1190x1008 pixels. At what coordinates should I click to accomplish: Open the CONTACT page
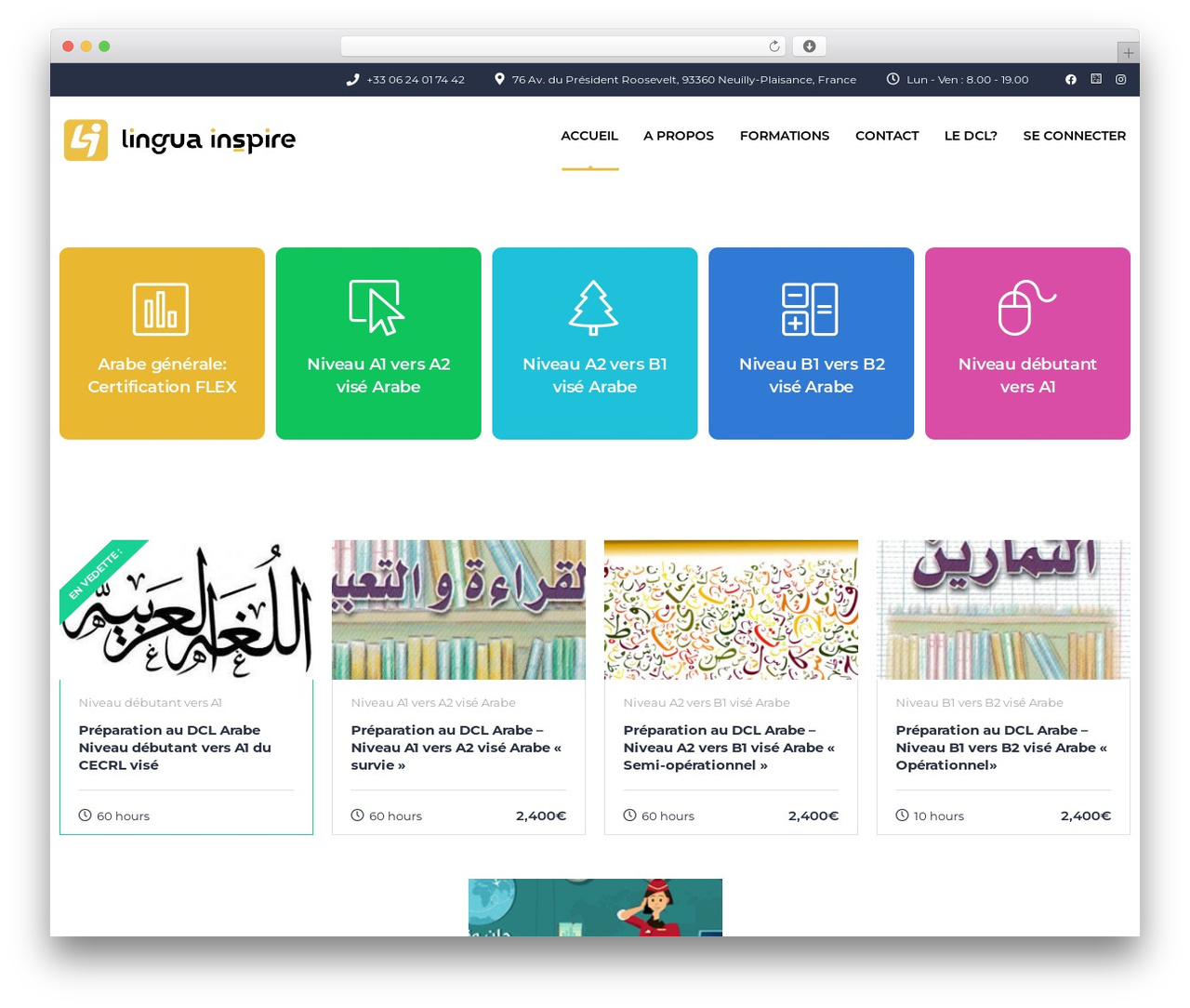coord(887,136)
